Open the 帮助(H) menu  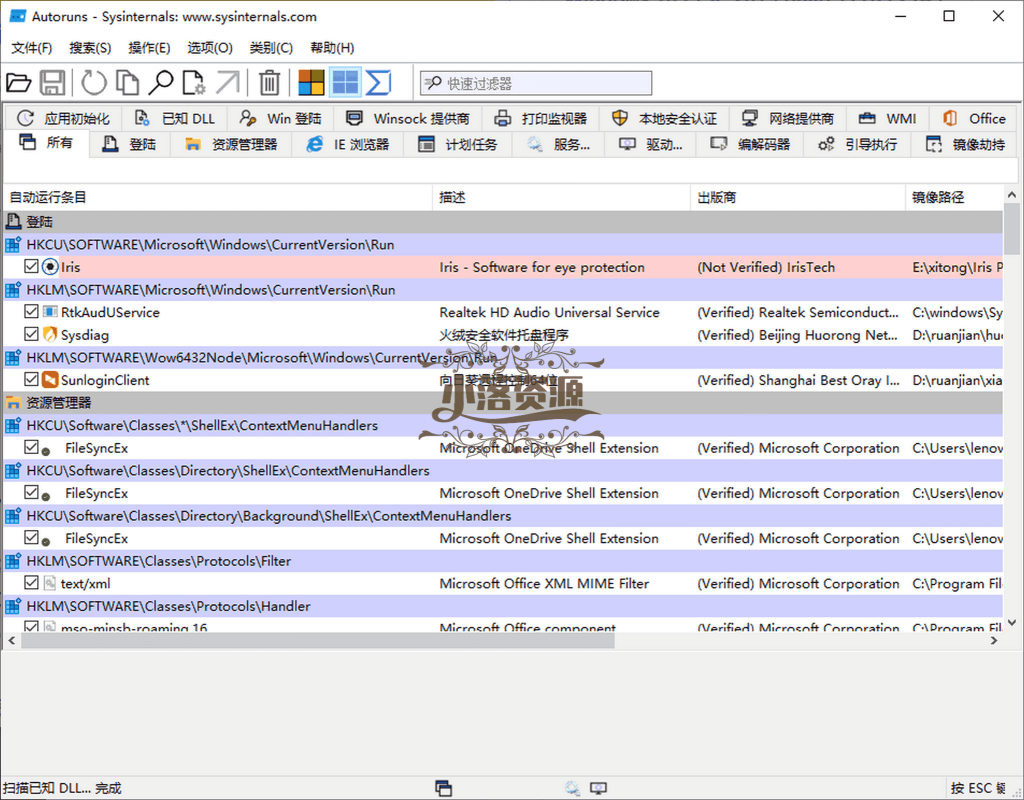(332, 48)
